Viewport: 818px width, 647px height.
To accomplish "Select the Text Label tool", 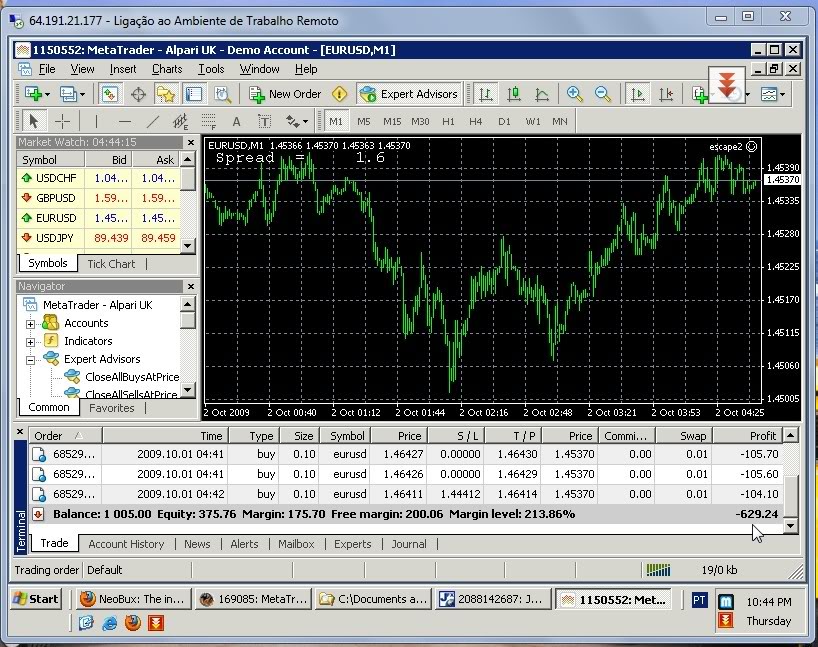I will [264, 122].
